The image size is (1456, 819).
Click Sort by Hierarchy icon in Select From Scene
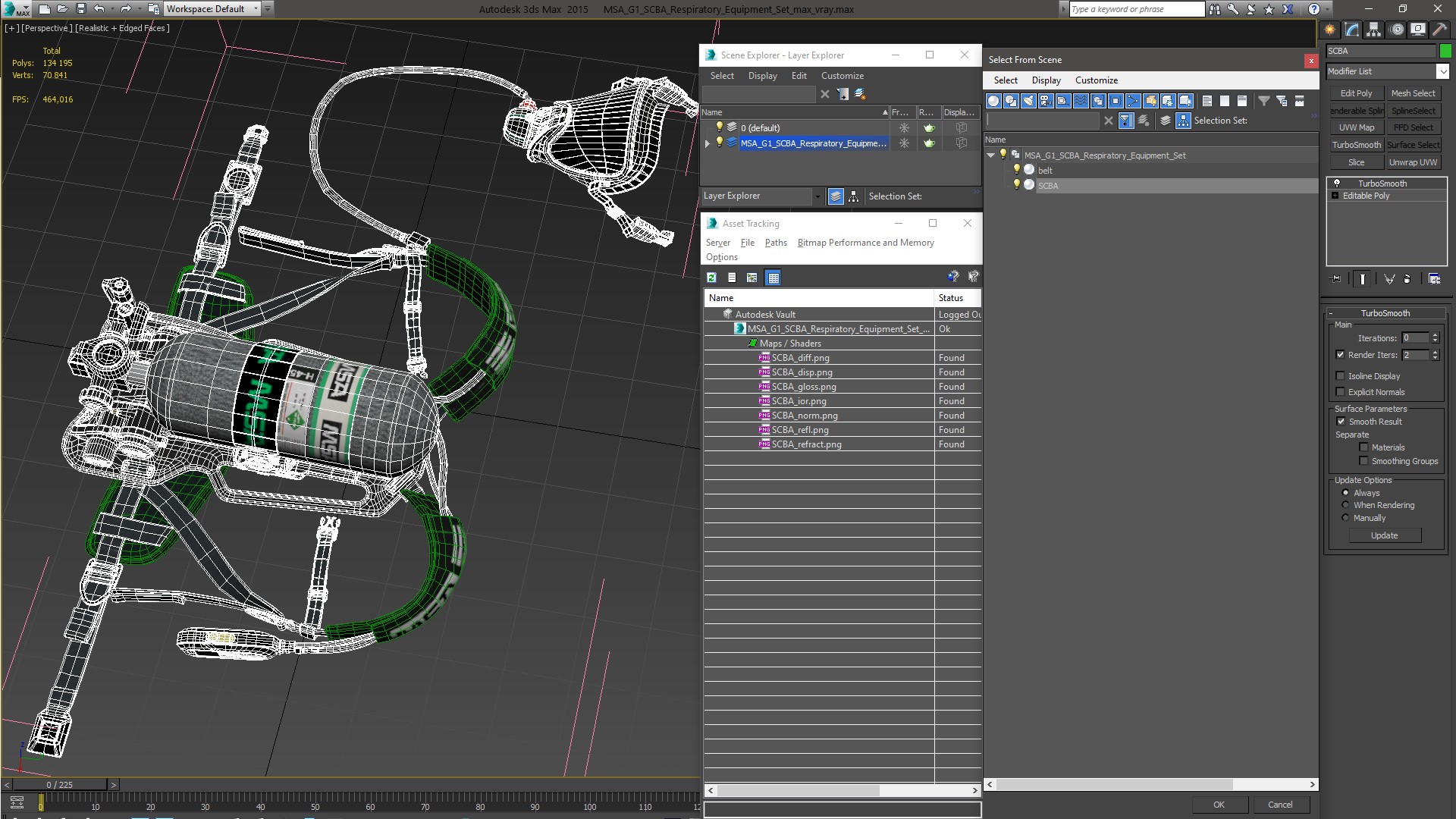coord(1183,121)
